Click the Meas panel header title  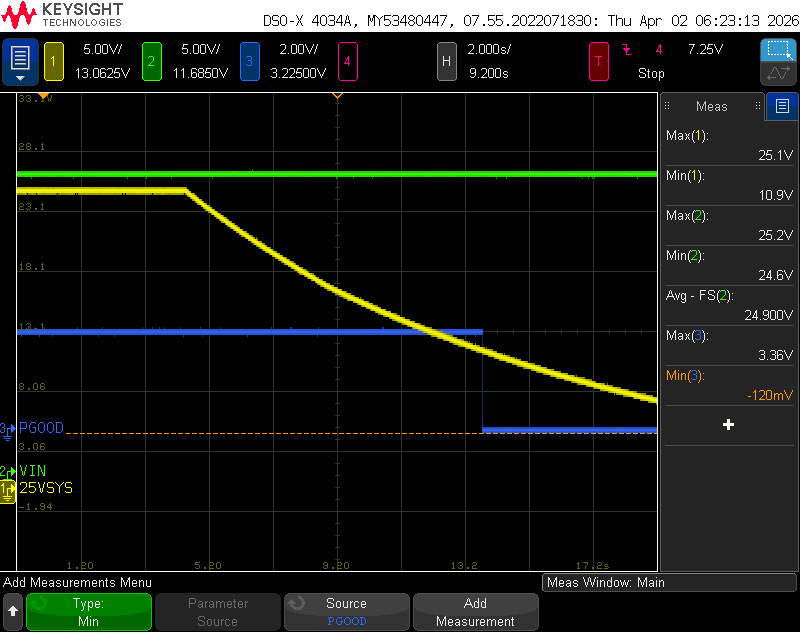(712, 106)
